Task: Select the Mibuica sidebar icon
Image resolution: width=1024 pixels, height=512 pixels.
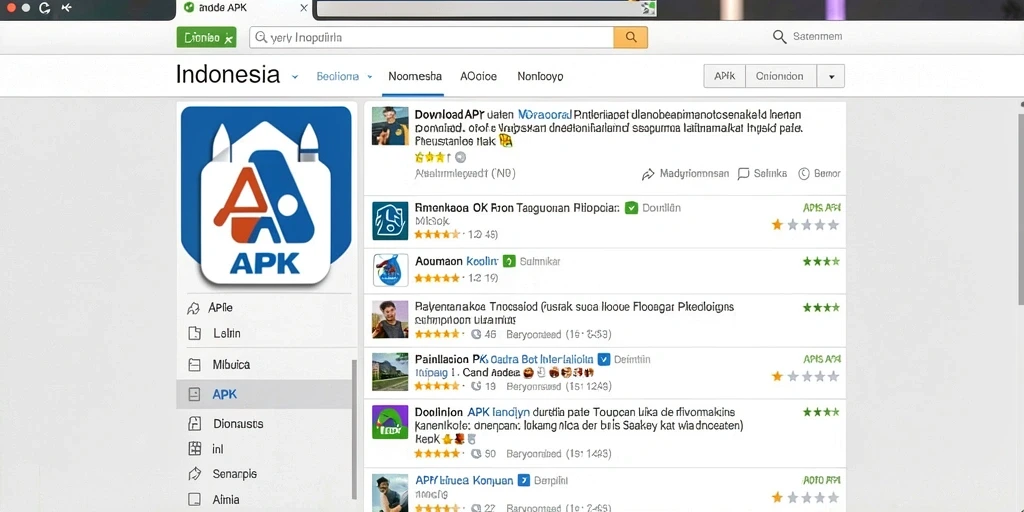Action: pyautogui.click(x=194, y=365)
